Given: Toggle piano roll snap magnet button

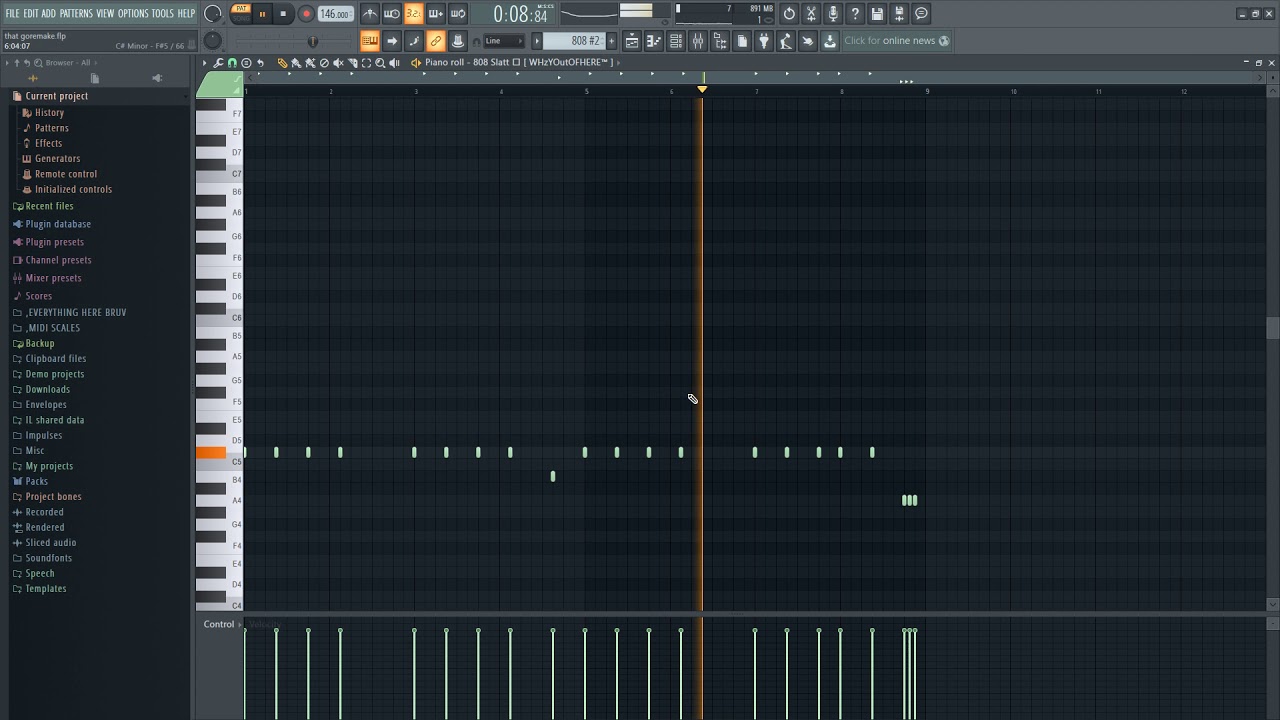Looking at the screenshot, I should coord(232,63).
